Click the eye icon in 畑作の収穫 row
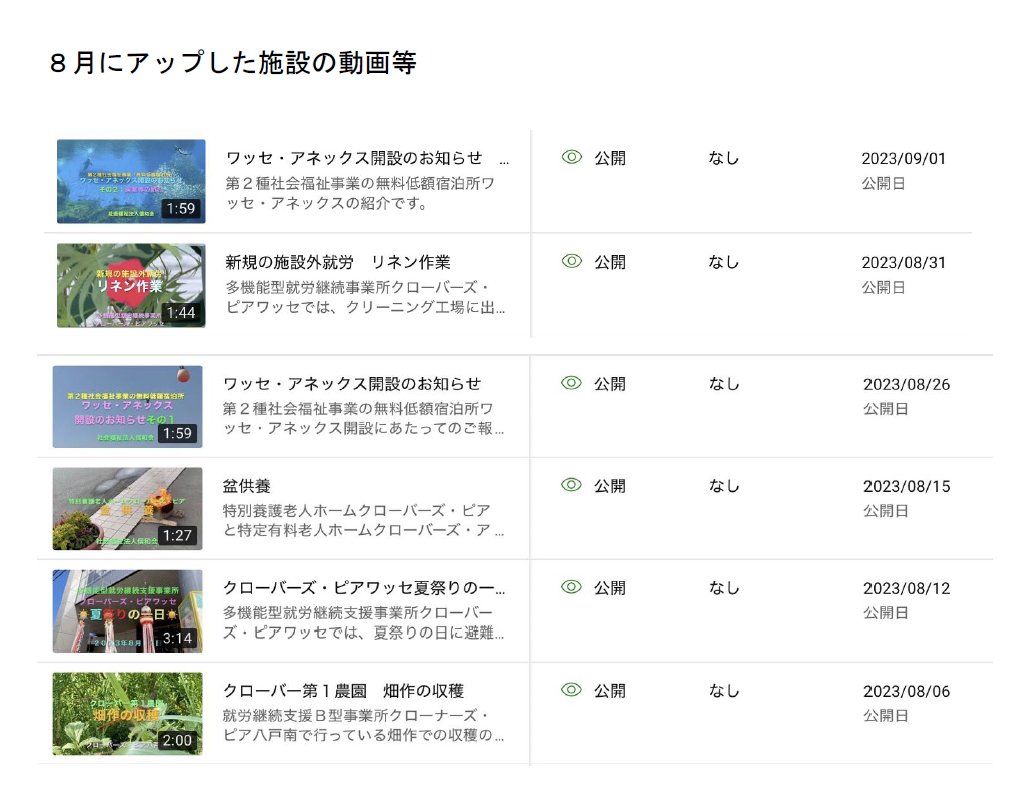 click(x=572, y=690)
